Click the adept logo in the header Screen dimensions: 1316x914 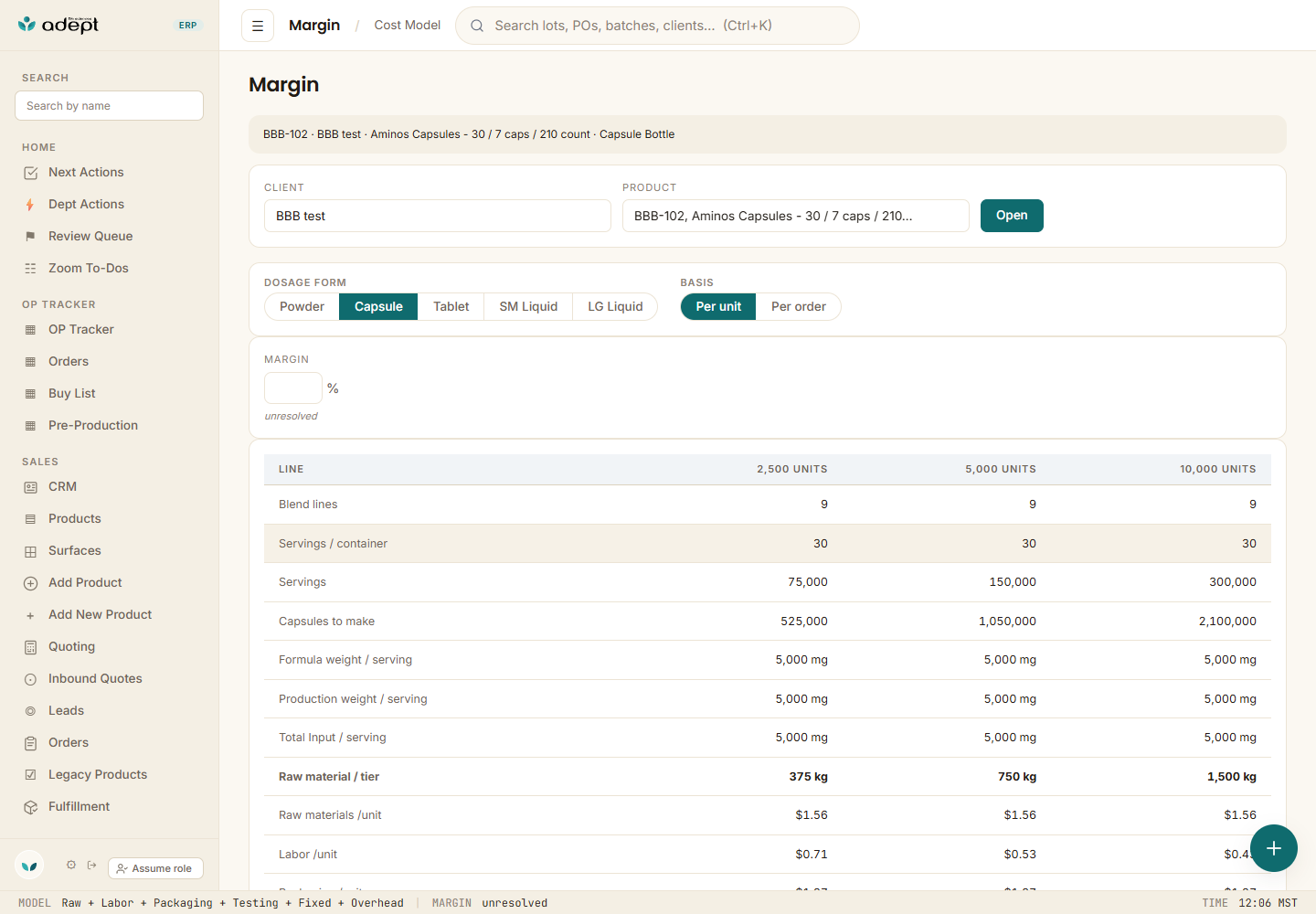pyautogui.click(x=58, y=25)
